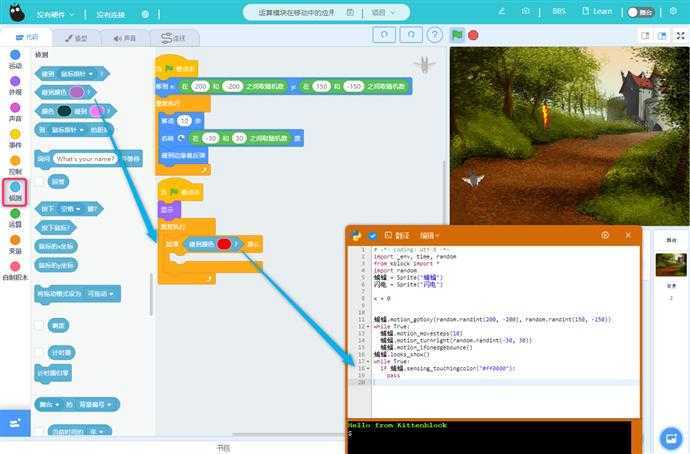
Task: Open 鼠标指针 dropdown in 距离 block
Action: coord(67,130)
